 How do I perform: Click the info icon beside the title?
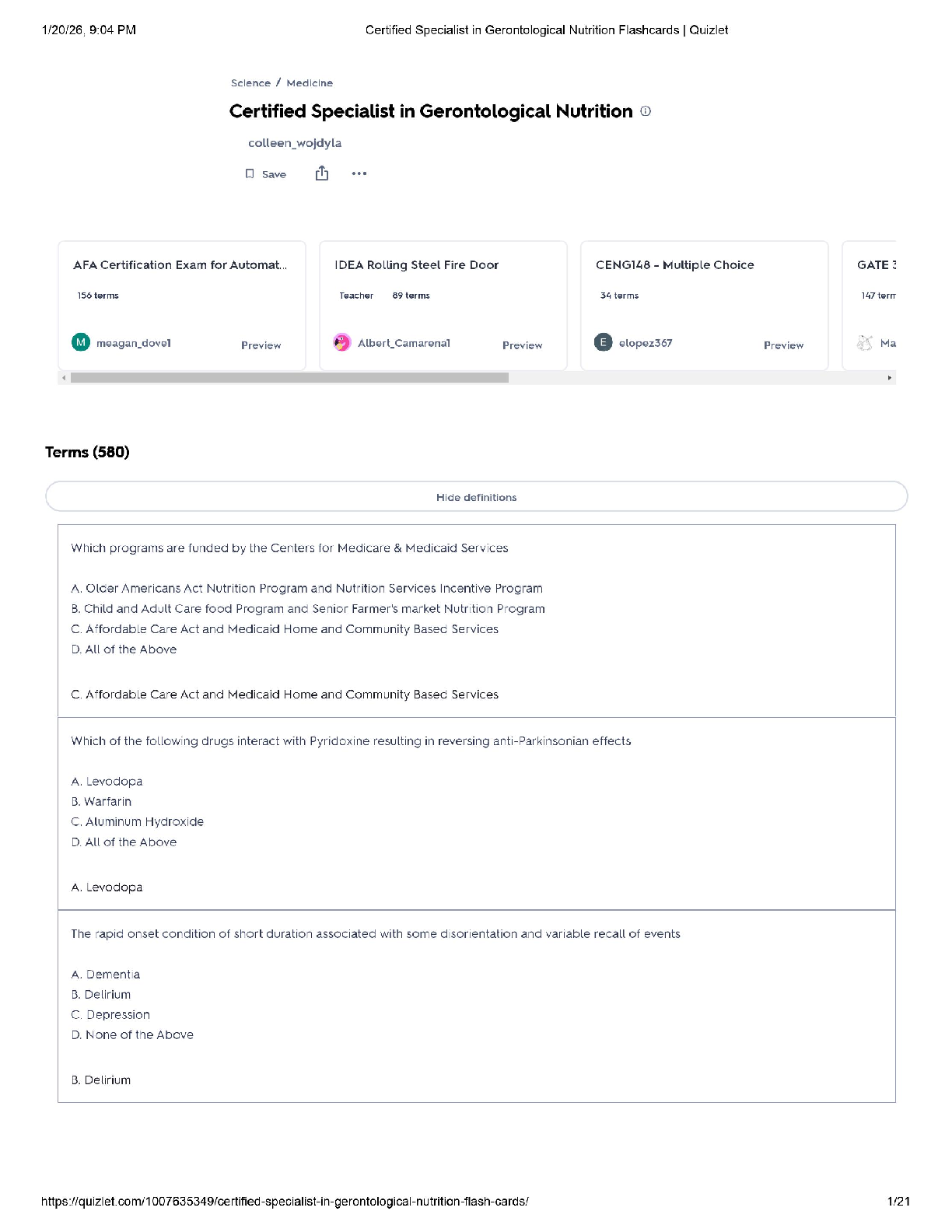point(646,111)
